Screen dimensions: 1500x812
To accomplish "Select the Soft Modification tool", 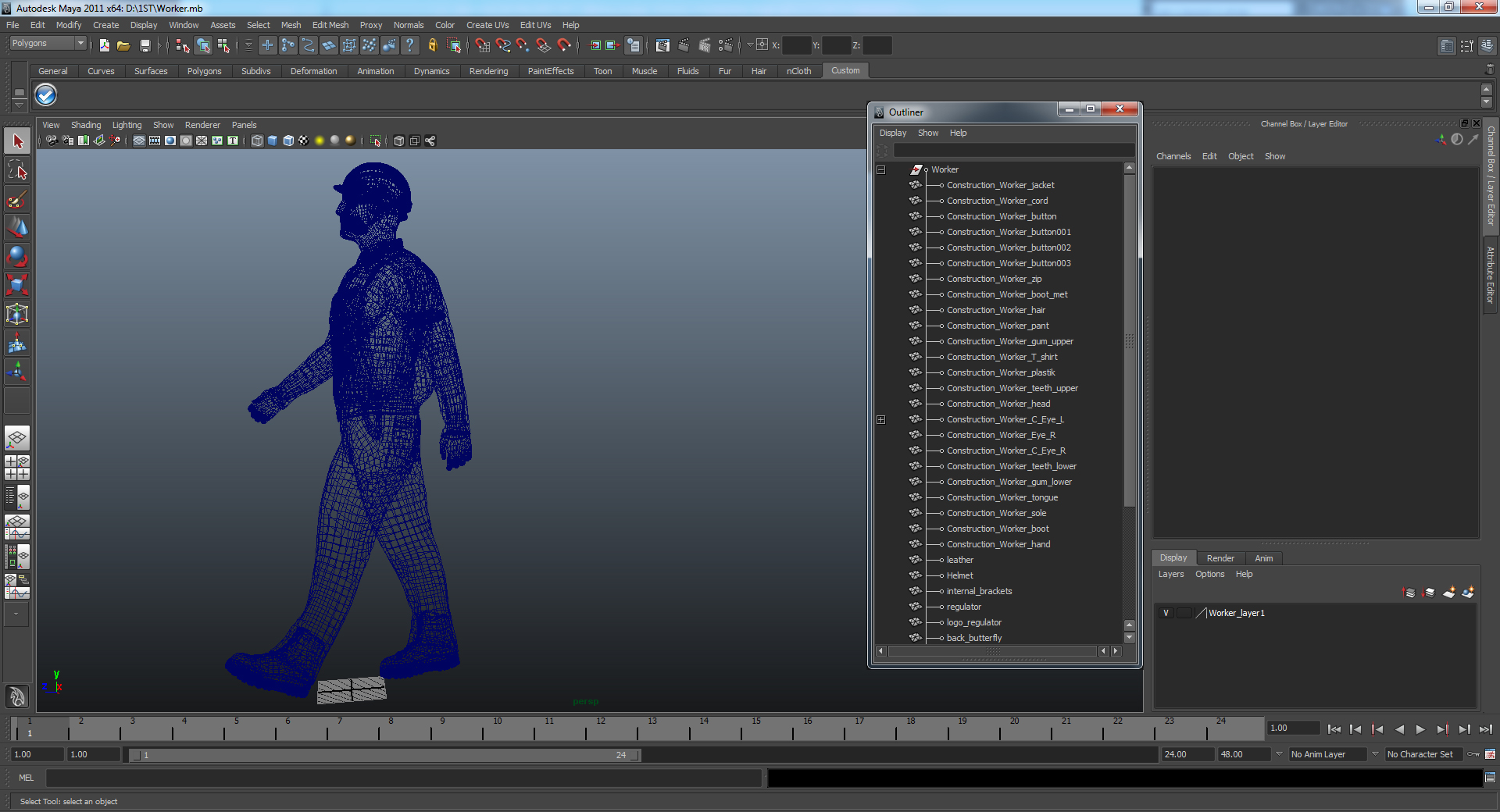I will (x=17, y=344).
